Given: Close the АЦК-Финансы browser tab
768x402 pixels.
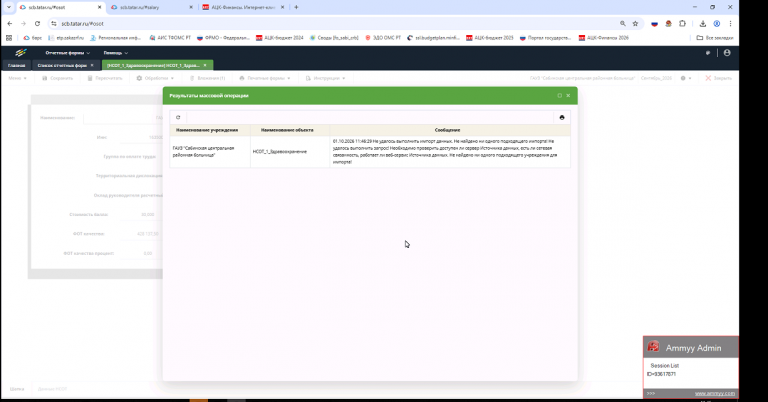Looking at the screenshot, I should point(283,7).
